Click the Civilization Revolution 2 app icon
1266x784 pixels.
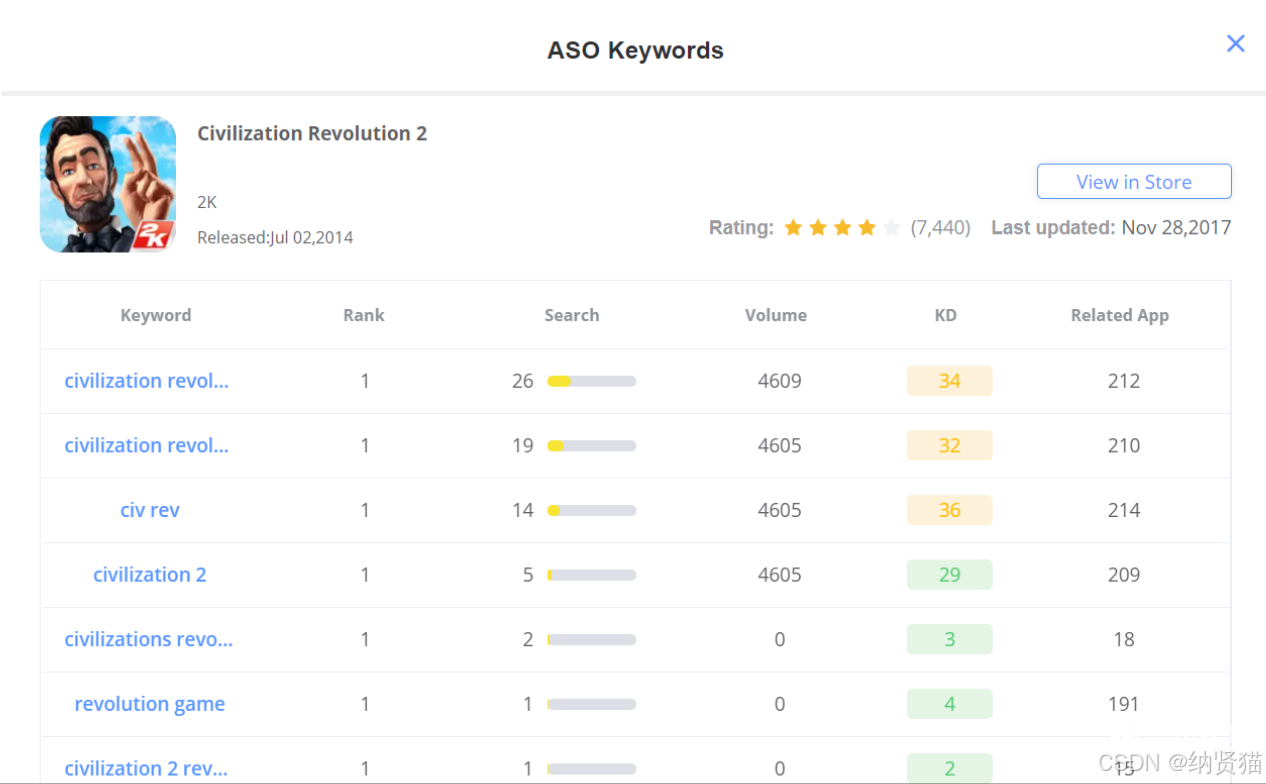tap(108, 184)
